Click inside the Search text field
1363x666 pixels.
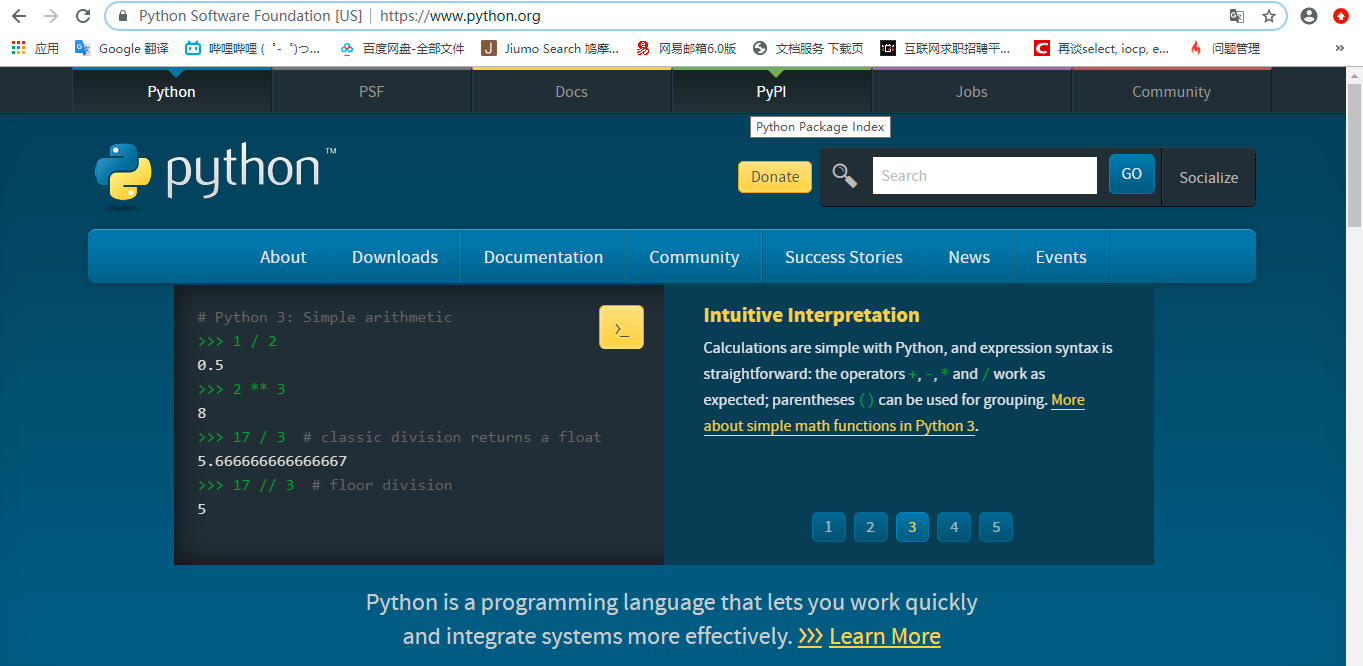[x=984, y=176]
